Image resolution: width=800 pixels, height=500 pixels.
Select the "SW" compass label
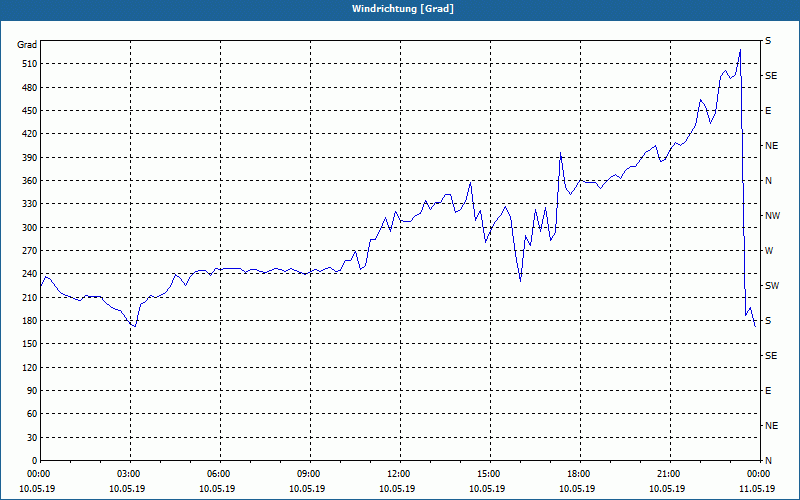(772, 286)
